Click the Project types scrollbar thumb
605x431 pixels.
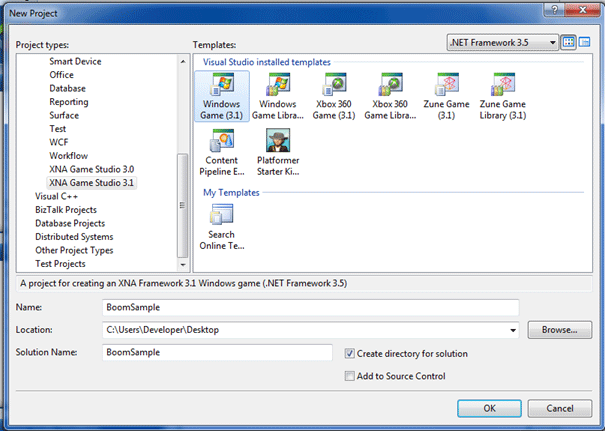pyautogui.click(x=183, y=205)
